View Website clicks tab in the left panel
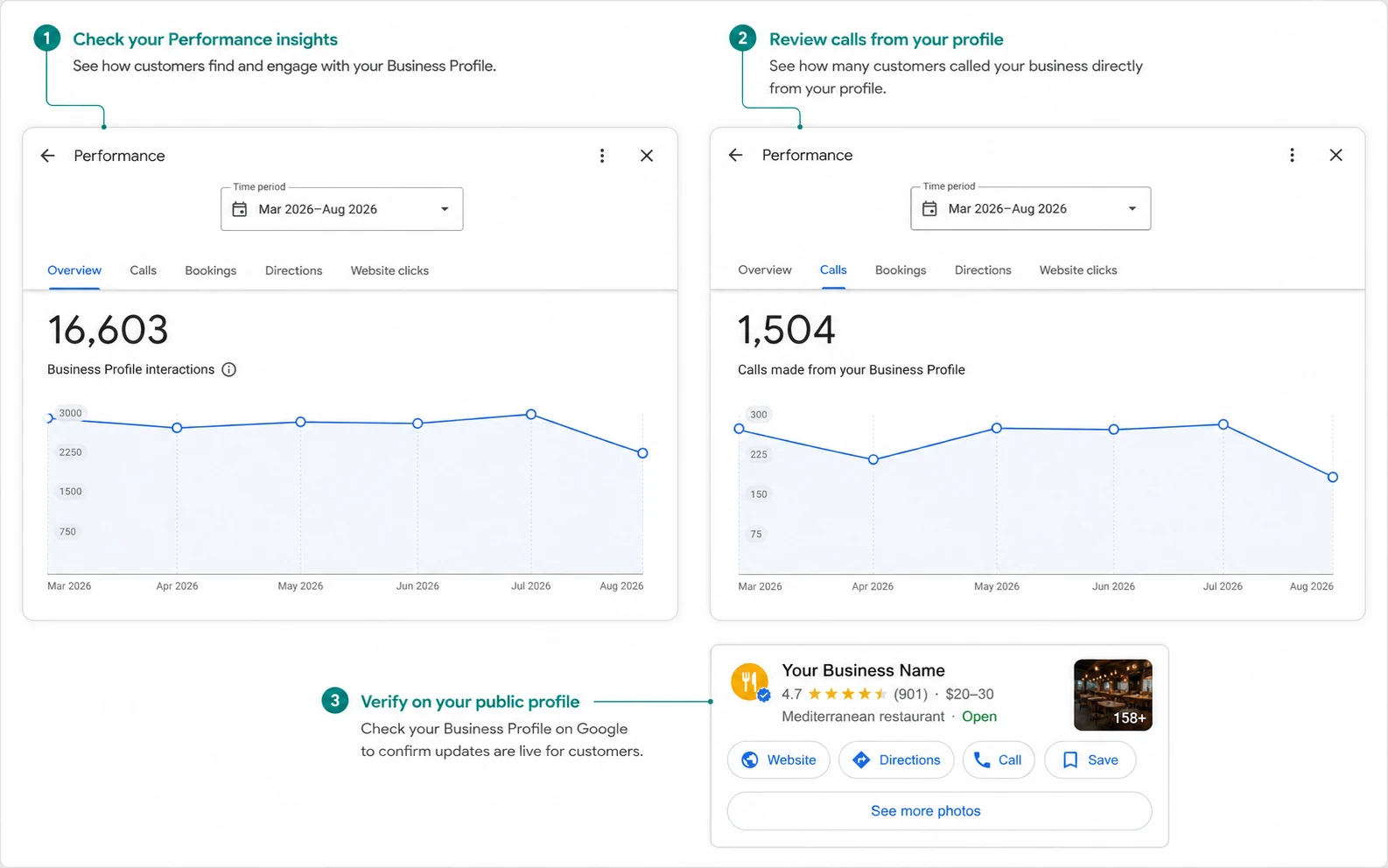The width and height of the screenshot is (1388, 868). (390, 270)
